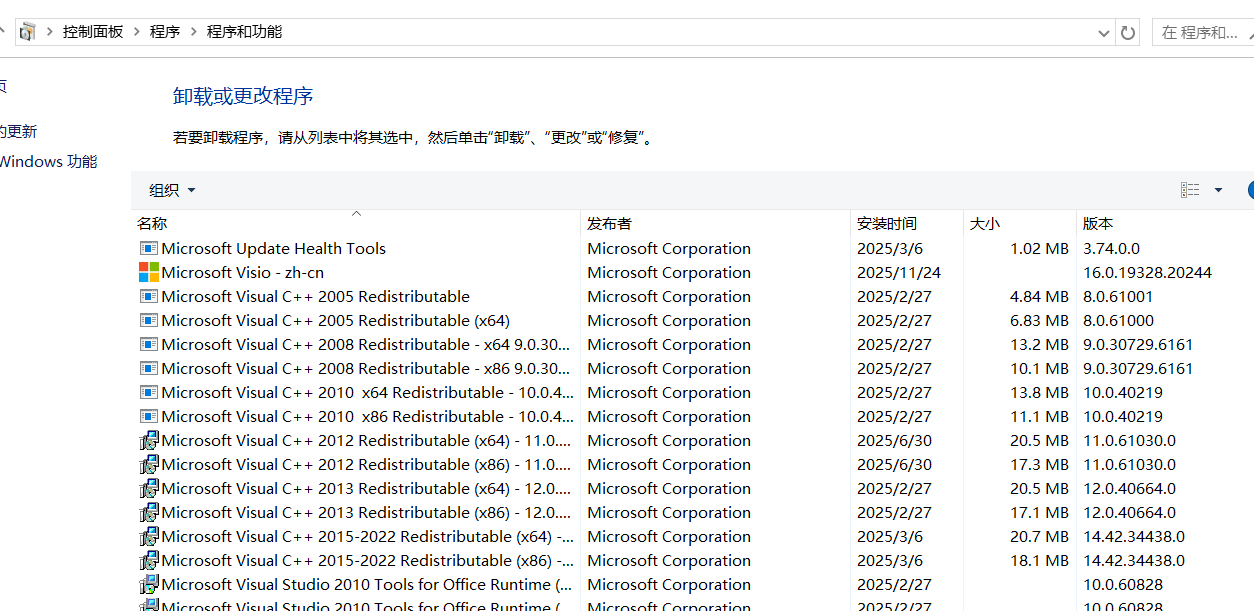Image resolution: width=1254 pixels, height=611 pixels.
Task: Expand chevron after 控制面板 in breadcrumb
Action: (137, 32)
